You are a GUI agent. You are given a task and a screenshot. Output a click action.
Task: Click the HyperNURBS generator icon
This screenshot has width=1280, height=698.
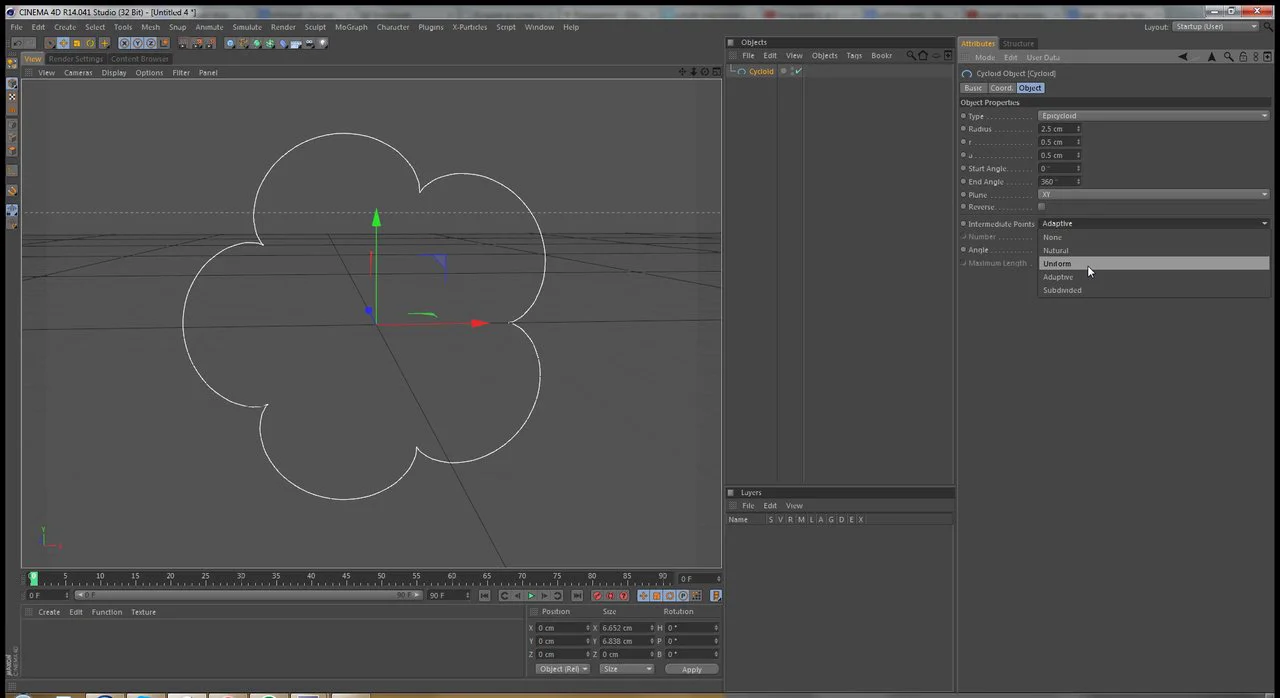click(x=256, y=43)
